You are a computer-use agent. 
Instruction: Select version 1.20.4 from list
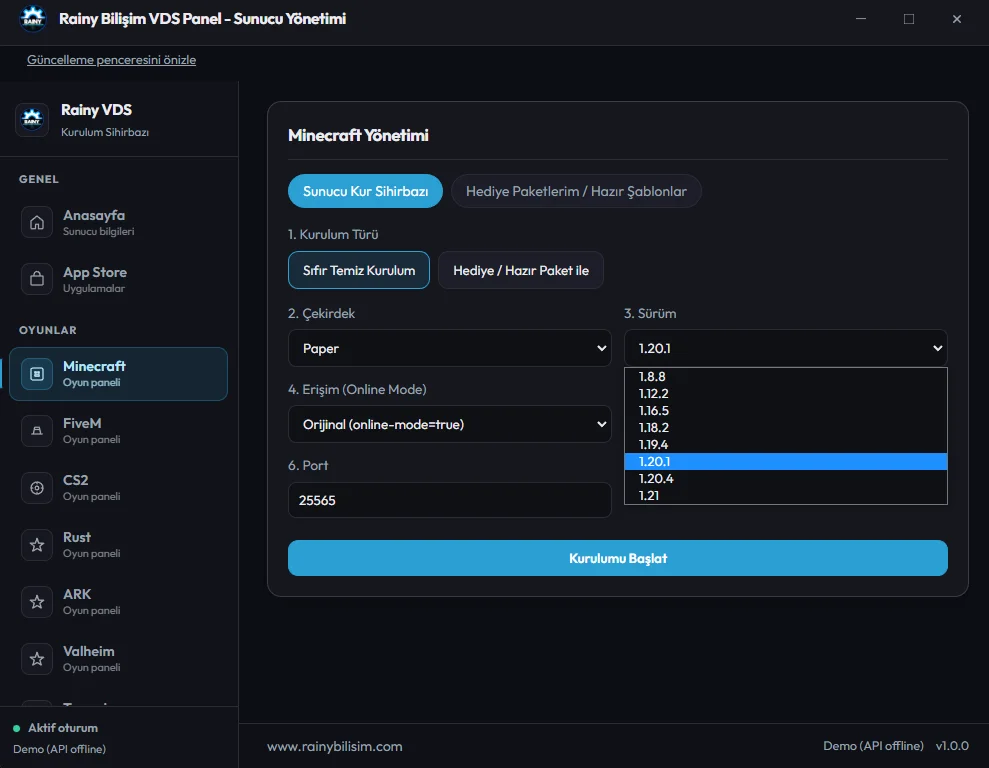click(786, 479)
